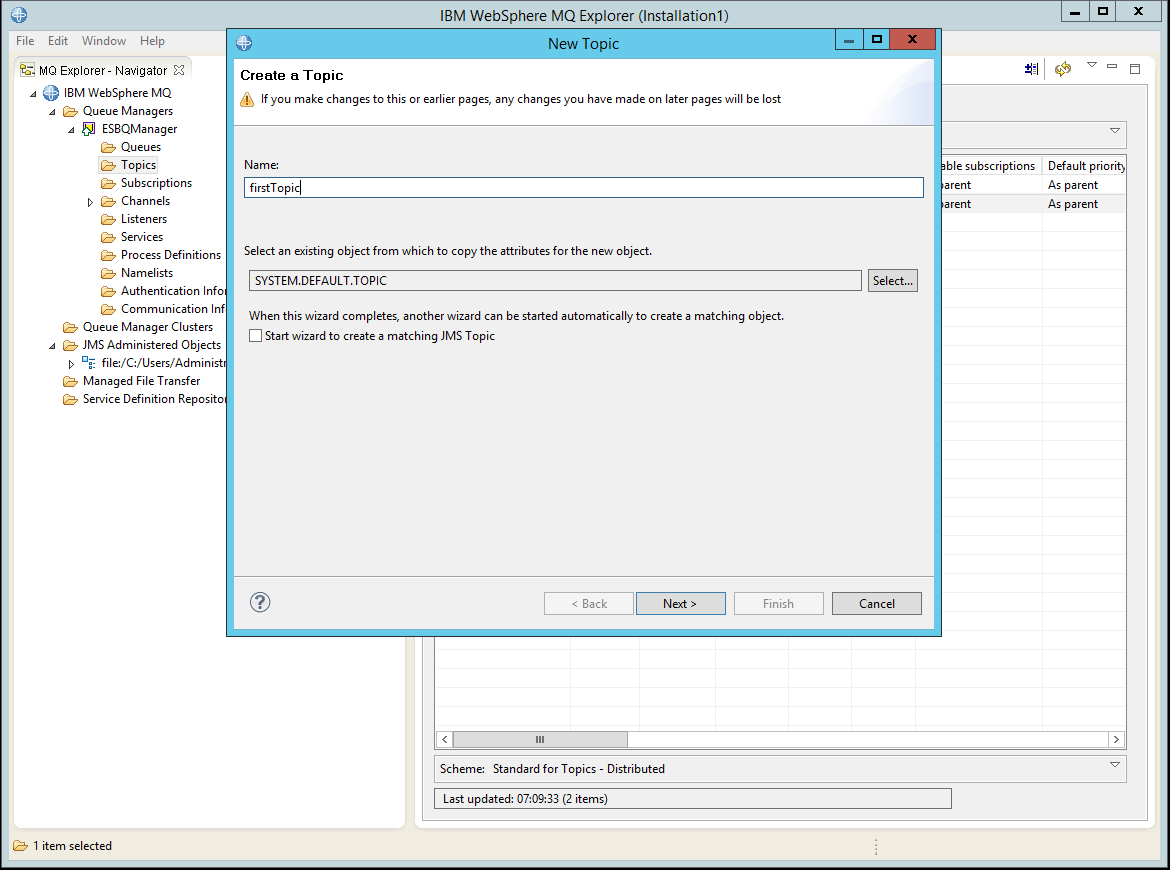Expand the file:/C:/Users/Administrator node
Screen dimensions: 1170x870
pyautogui.click(x=71, y=362)
